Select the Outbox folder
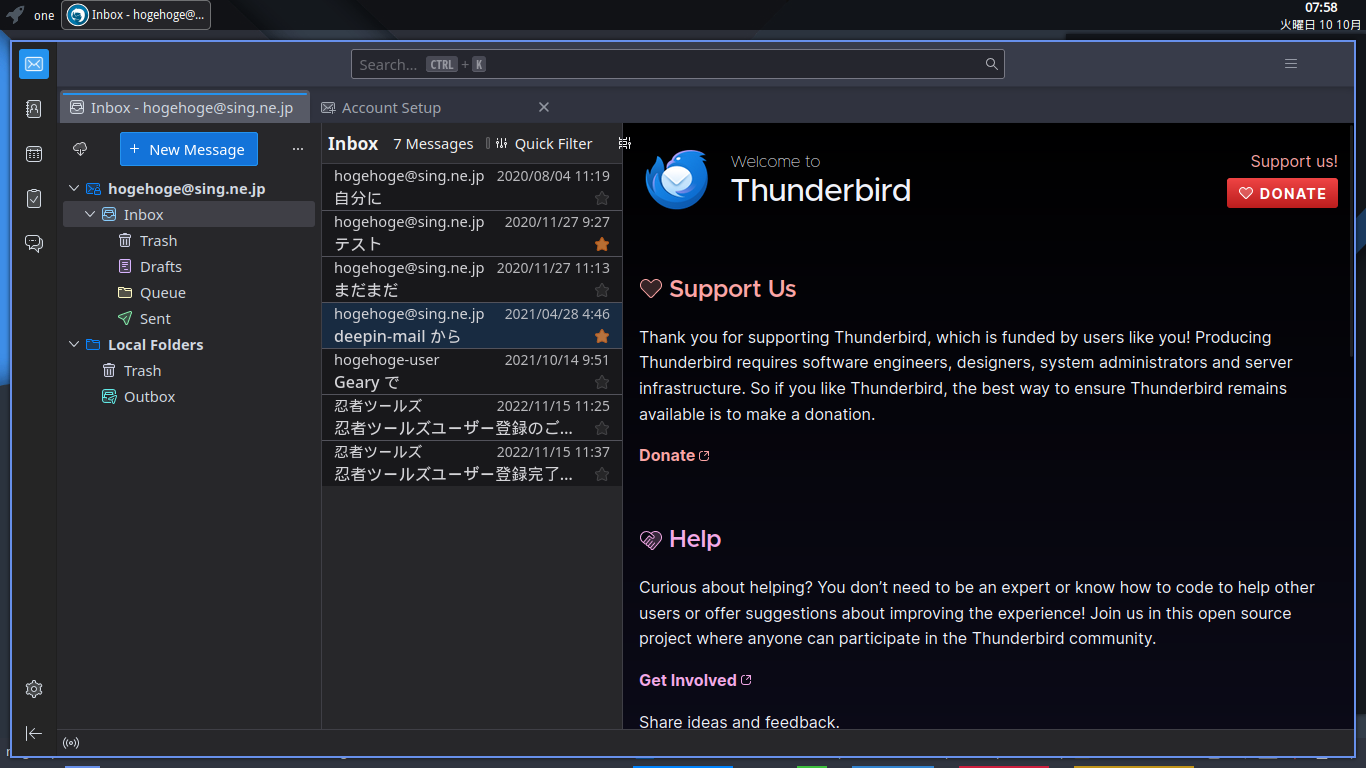 coord(189,396)
